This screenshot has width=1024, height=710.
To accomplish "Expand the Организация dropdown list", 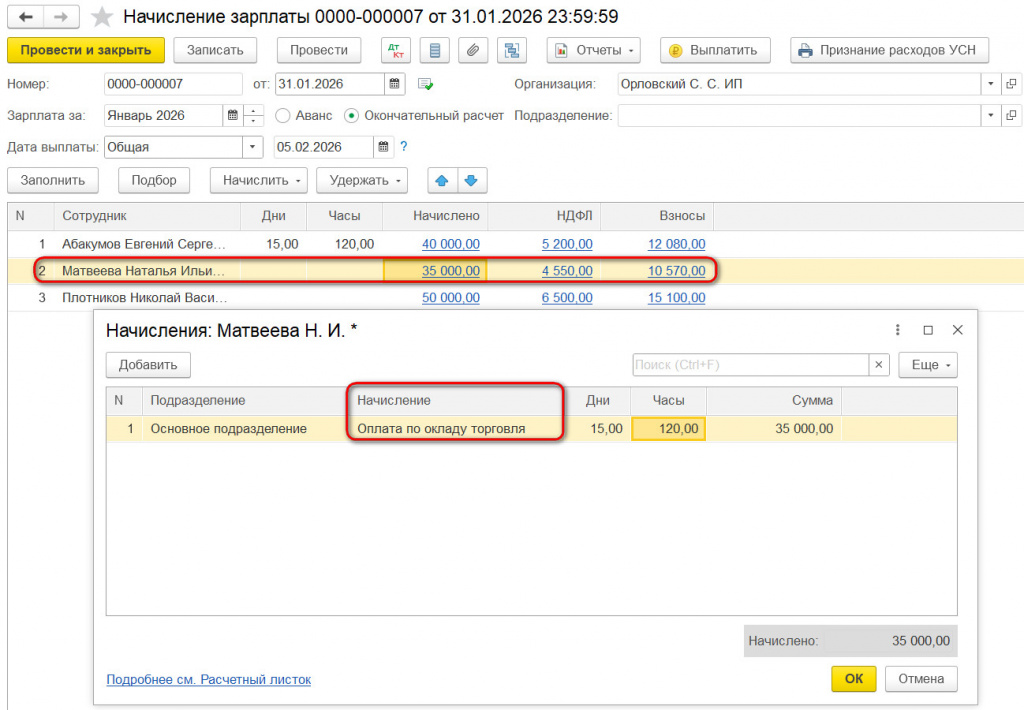I will tap(991, 84).
